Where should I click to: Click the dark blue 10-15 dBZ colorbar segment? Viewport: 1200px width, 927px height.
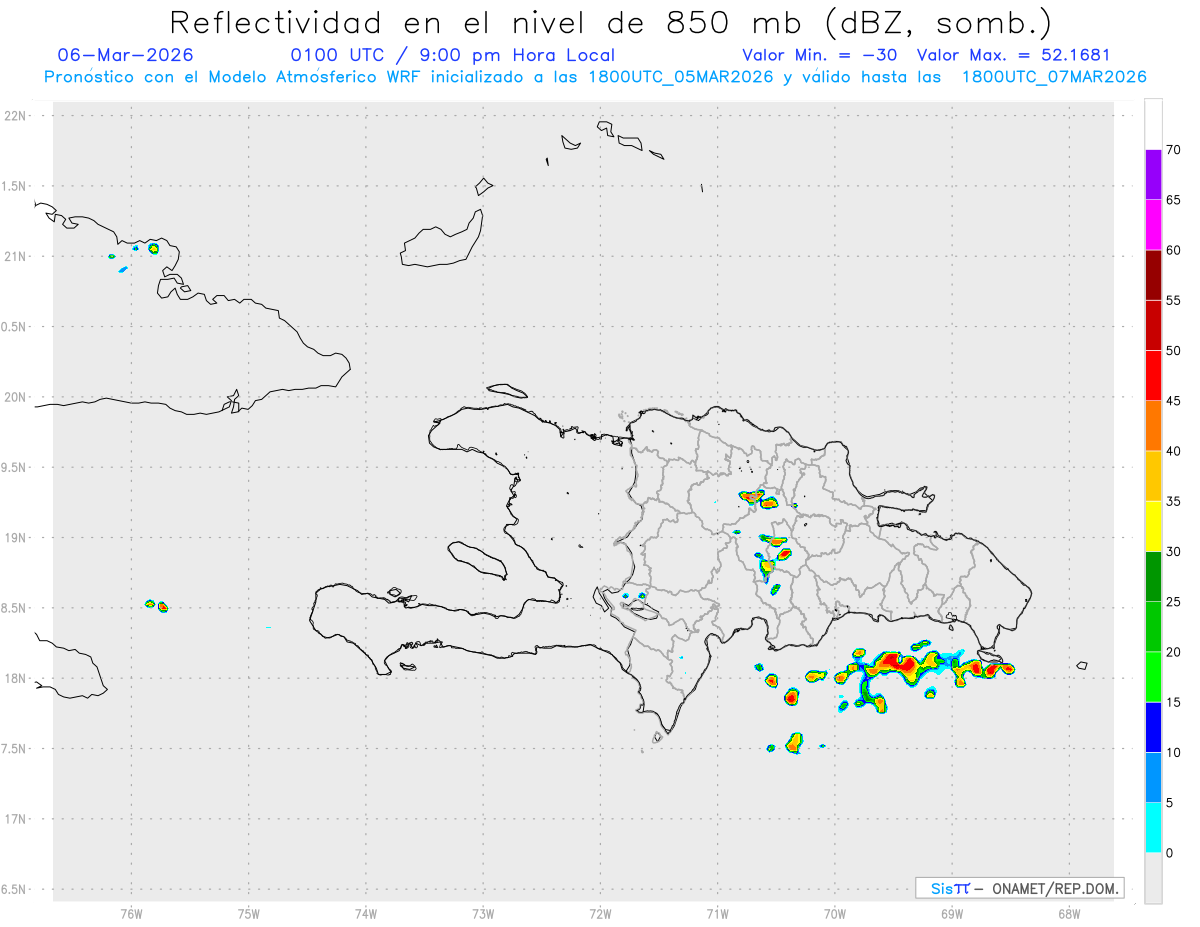coord(1153,727)
